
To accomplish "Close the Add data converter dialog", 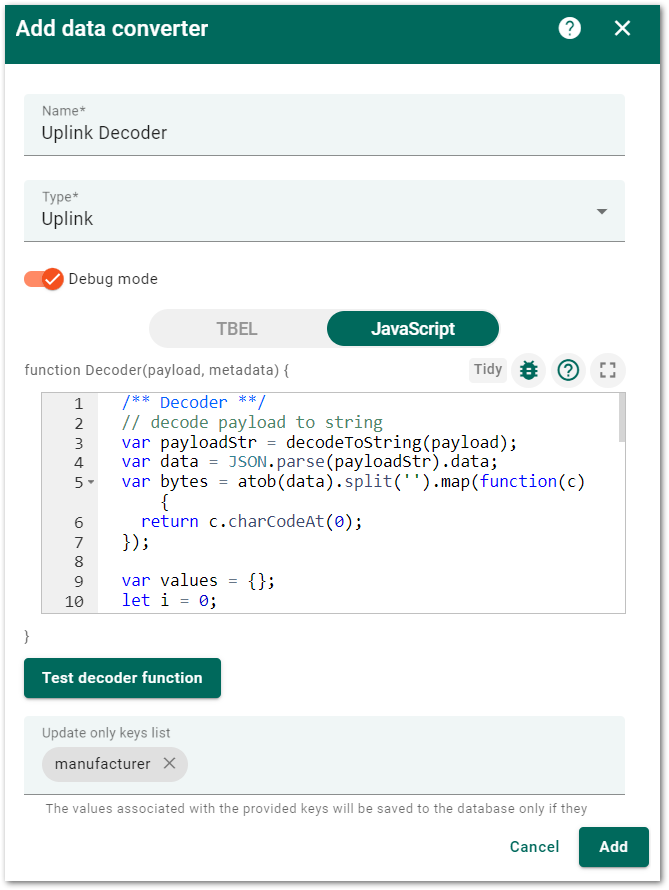I will (x=622, y=28).
